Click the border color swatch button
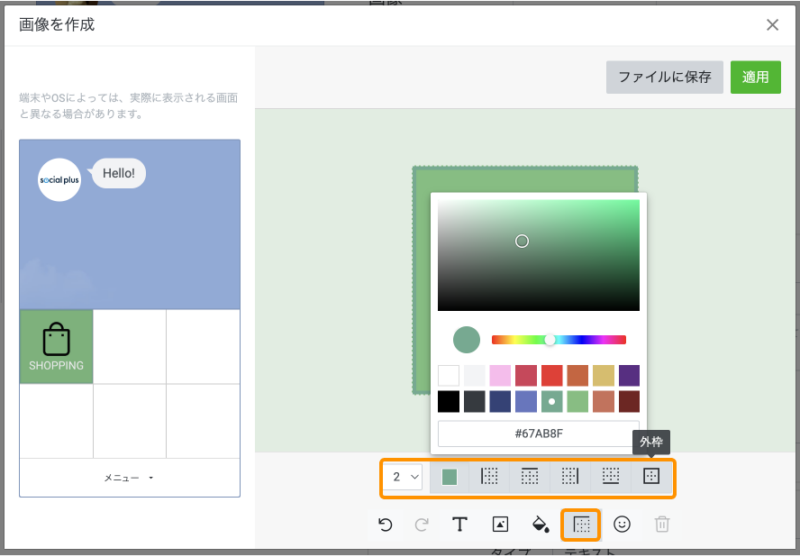This screenshot has width=800, height=557. click(449, 477)
